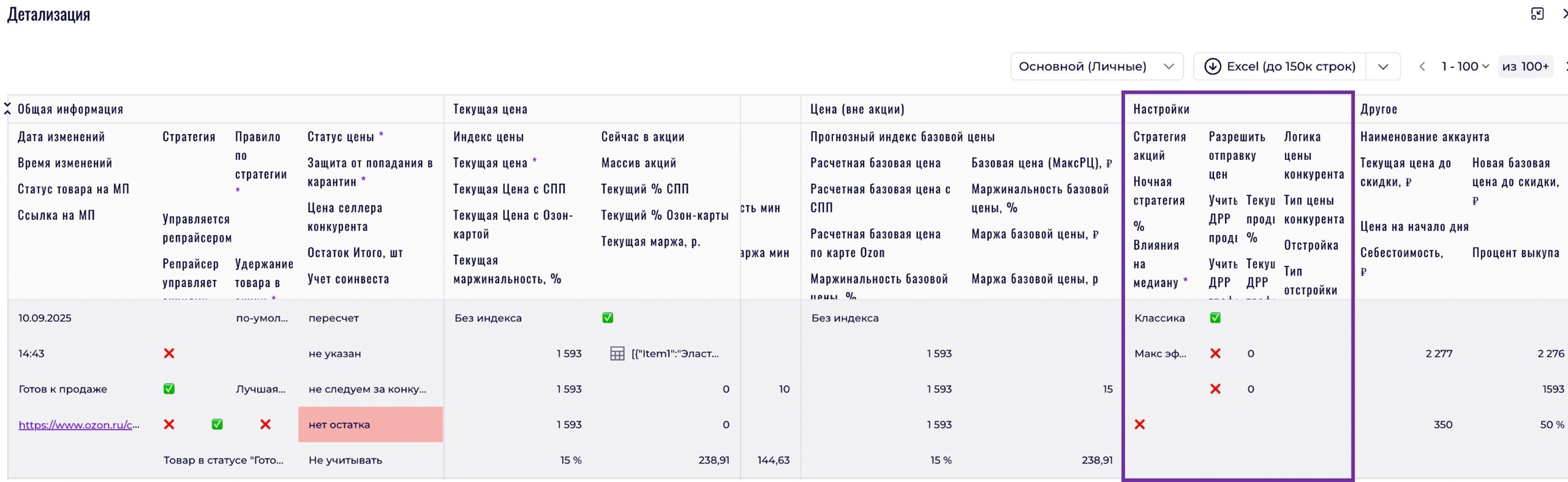
Task: Expand the arrow next to the Excel export button
Action: tap(1383, 66)
